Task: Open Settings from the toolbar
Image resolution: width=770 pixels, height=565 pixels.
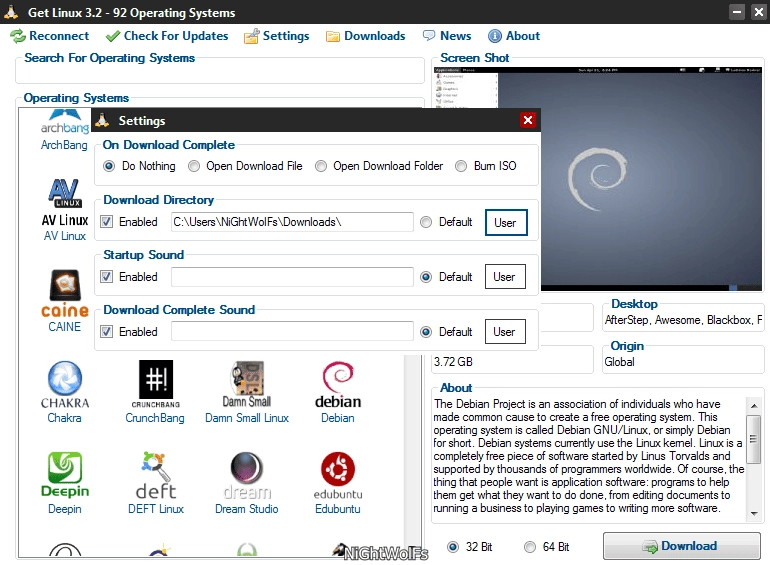Action: 276,36
